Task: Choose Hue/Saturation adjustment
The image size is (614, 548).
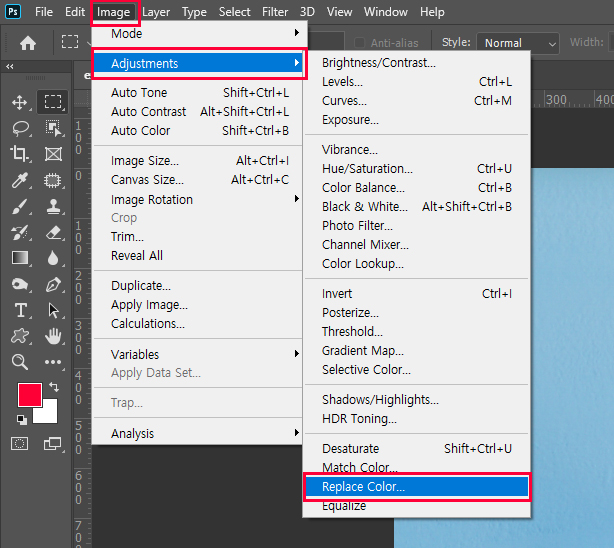Action: pos(417,168)
